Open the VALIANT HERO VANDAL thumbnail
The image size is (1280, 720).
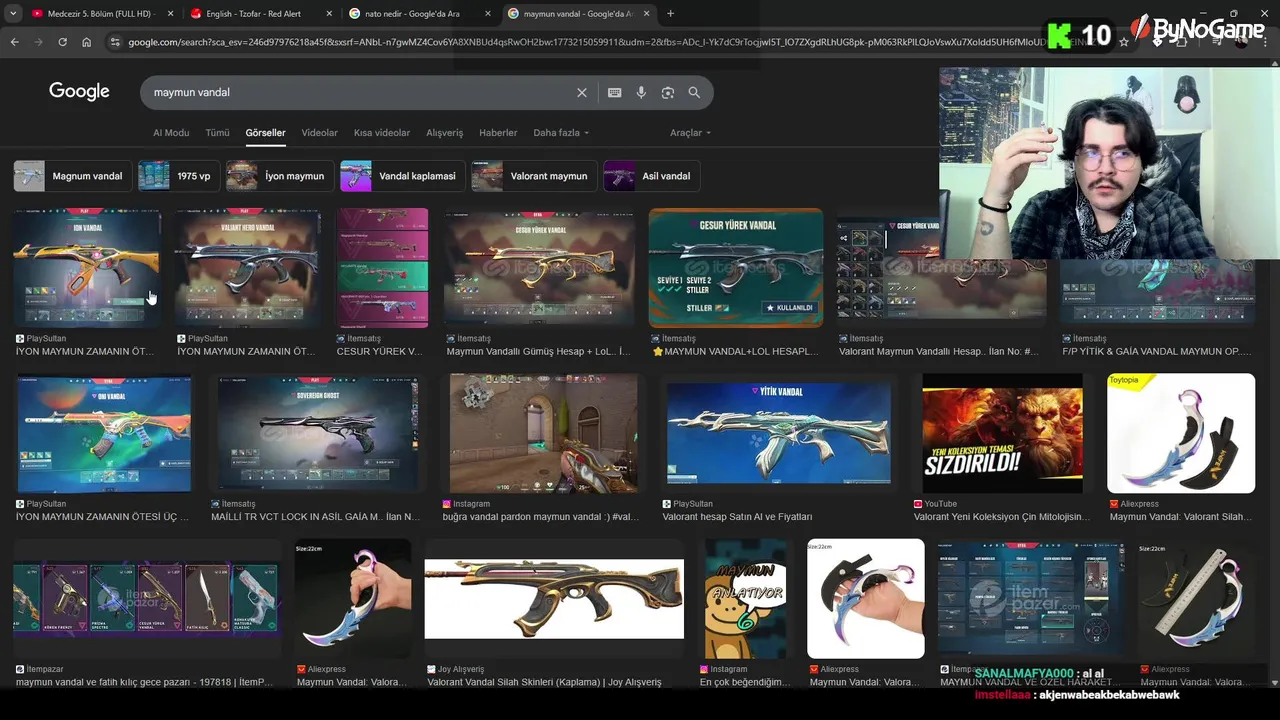coord(248,268)
